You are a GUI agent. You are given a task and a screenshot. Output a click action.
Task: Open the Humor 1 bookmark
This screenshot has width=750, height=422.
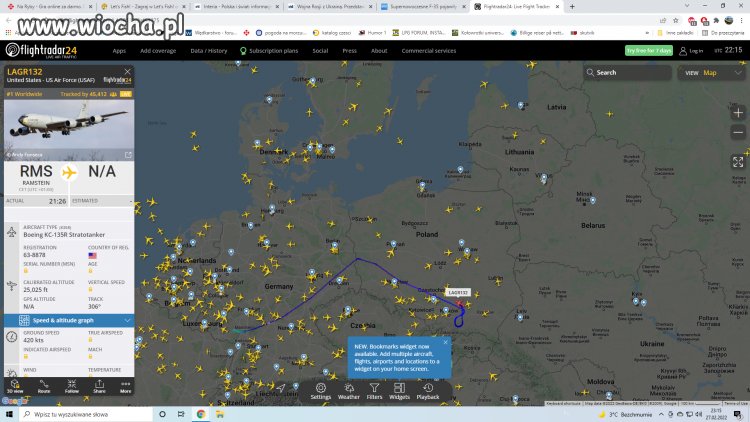click(x=373, y=33)
